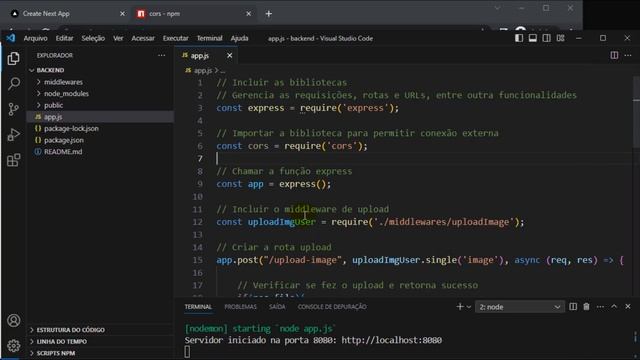Open the Executar menu

(176, 38)
